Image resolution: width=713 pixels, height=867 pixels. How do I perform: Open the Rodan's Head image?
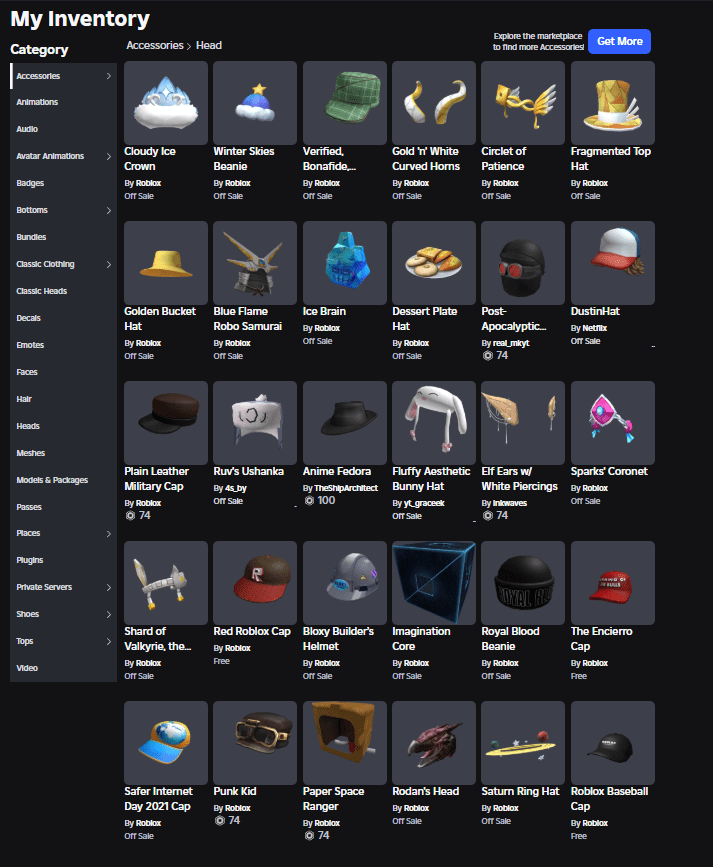[434, 743]
